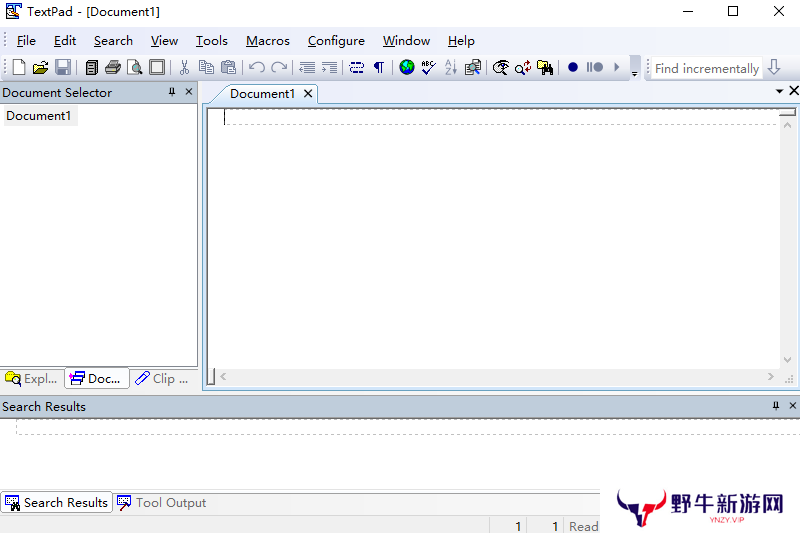
Task: Open the Configure menu
Action: [336, 41]
